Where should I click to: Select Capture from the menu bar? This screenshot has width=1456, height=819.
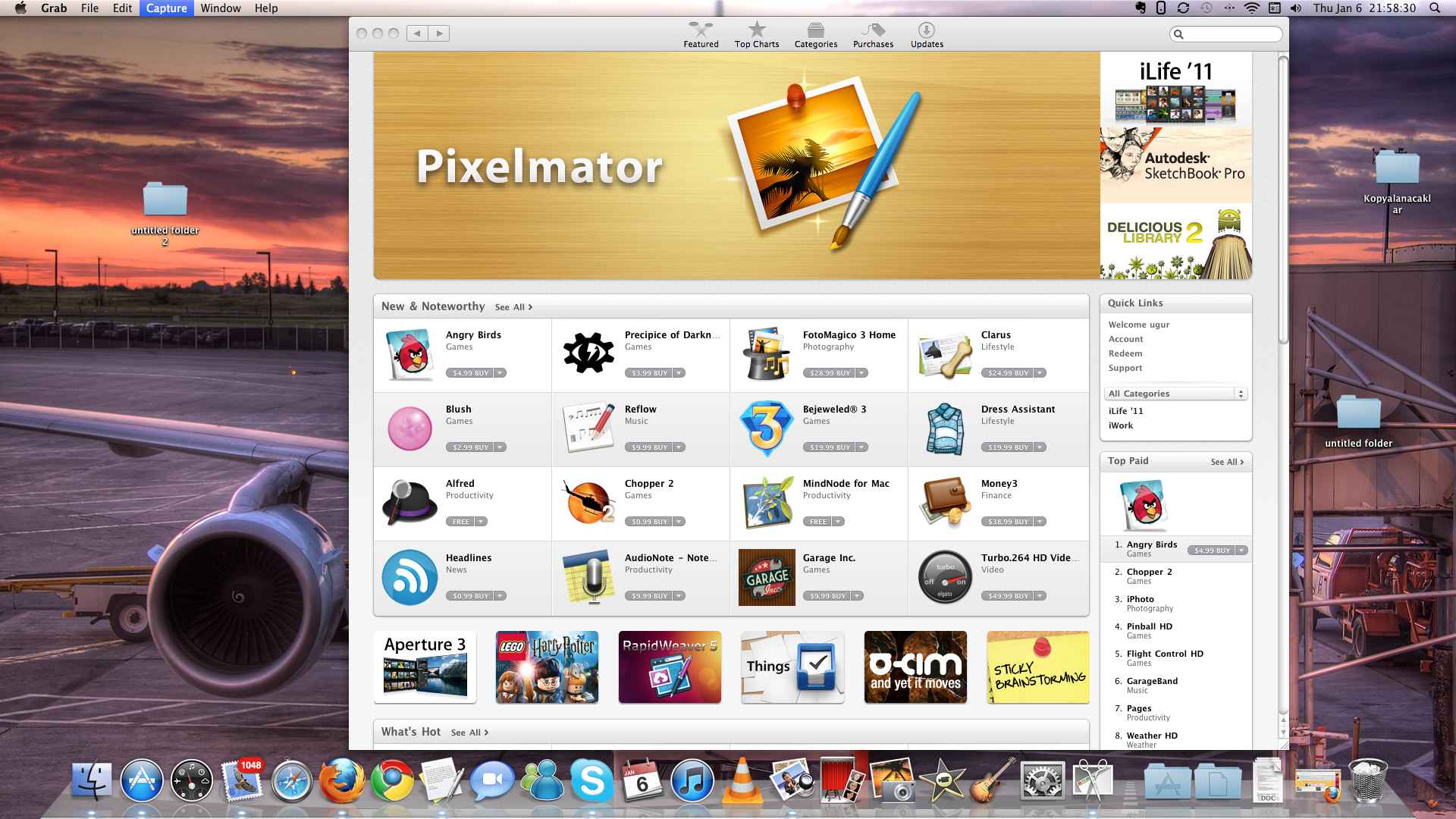165,8
